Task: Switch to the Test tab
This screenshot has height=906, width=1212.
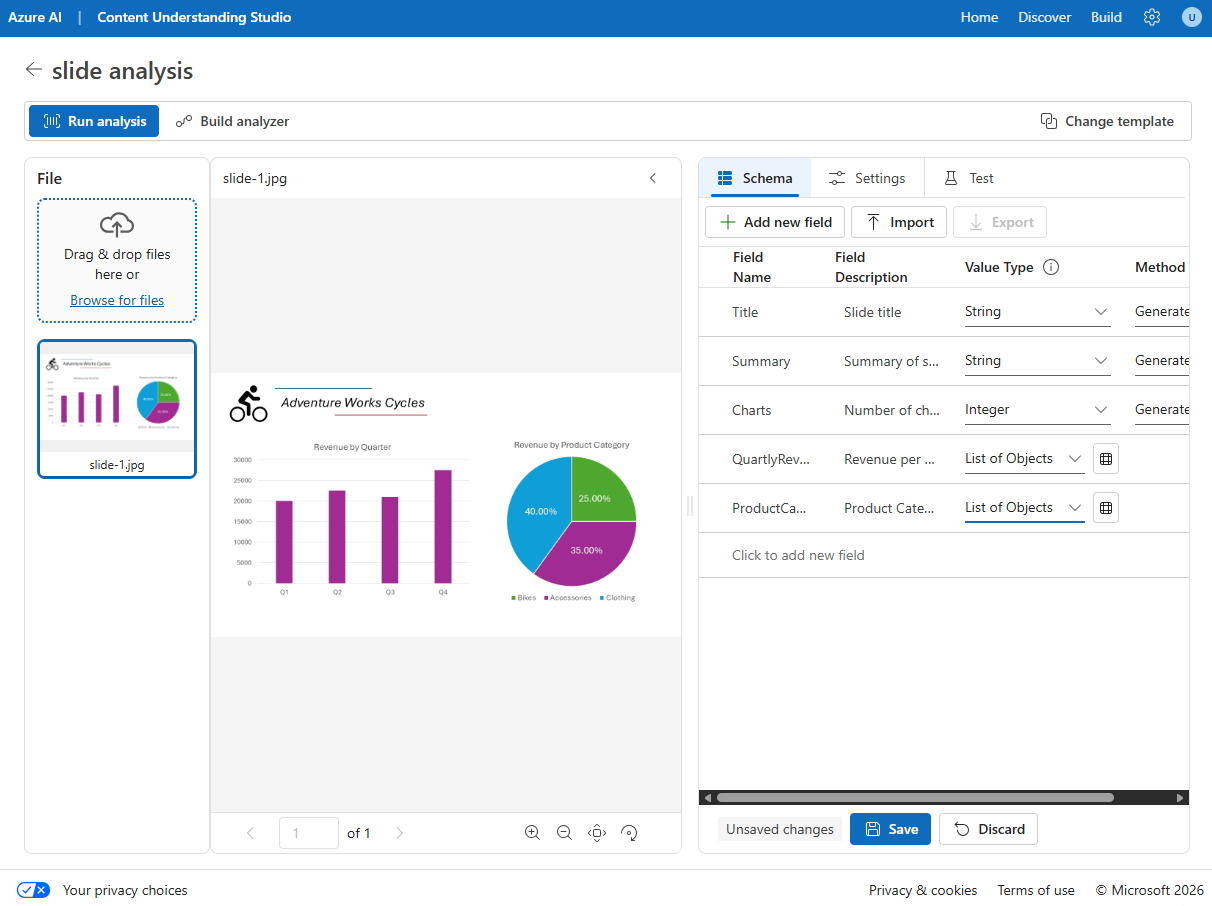Action: tap(967, 177)
